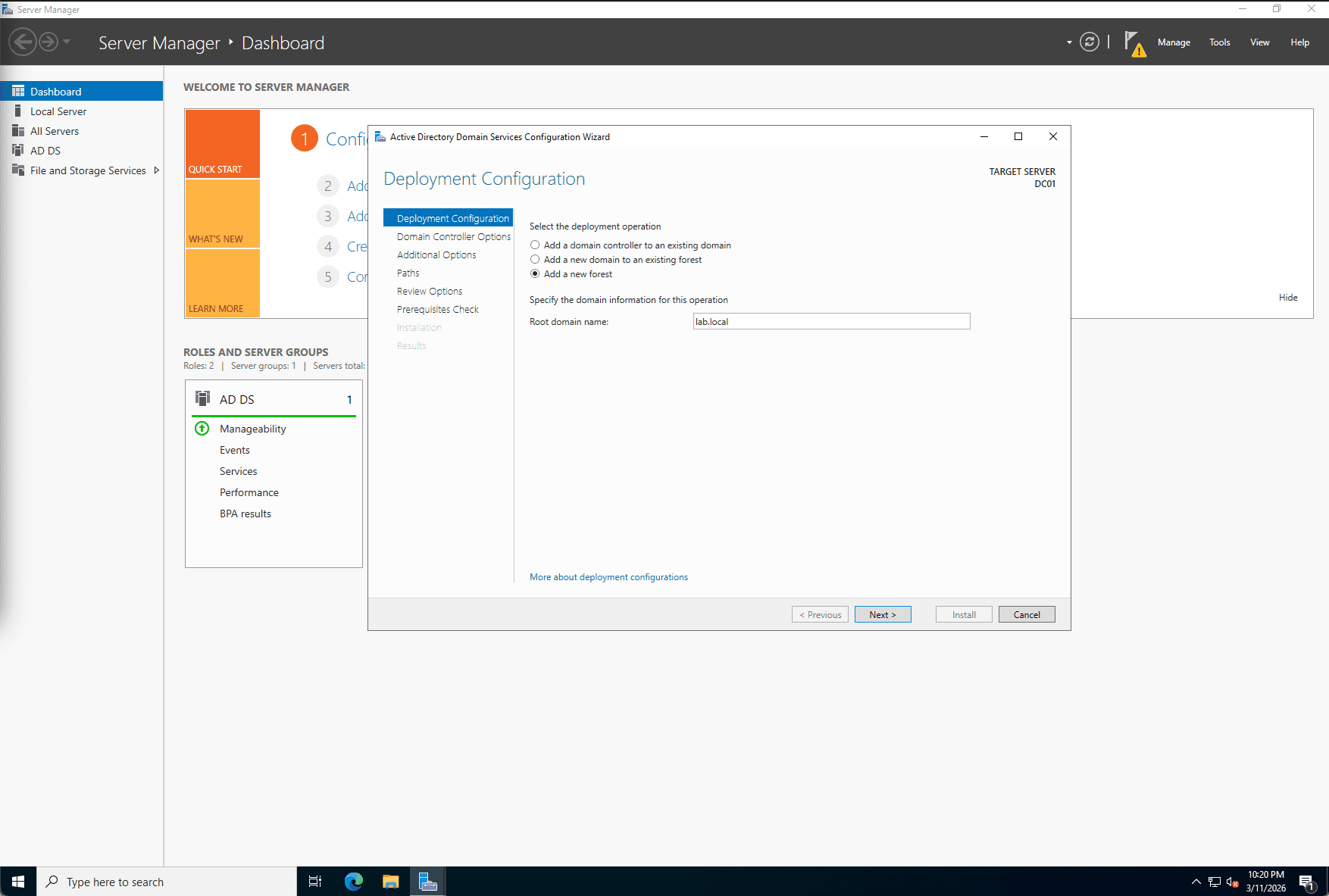Select the WHAT'S NEW tile
Image resolution: width=1329 pixels, height=896 pixels.
coord(222,214)
